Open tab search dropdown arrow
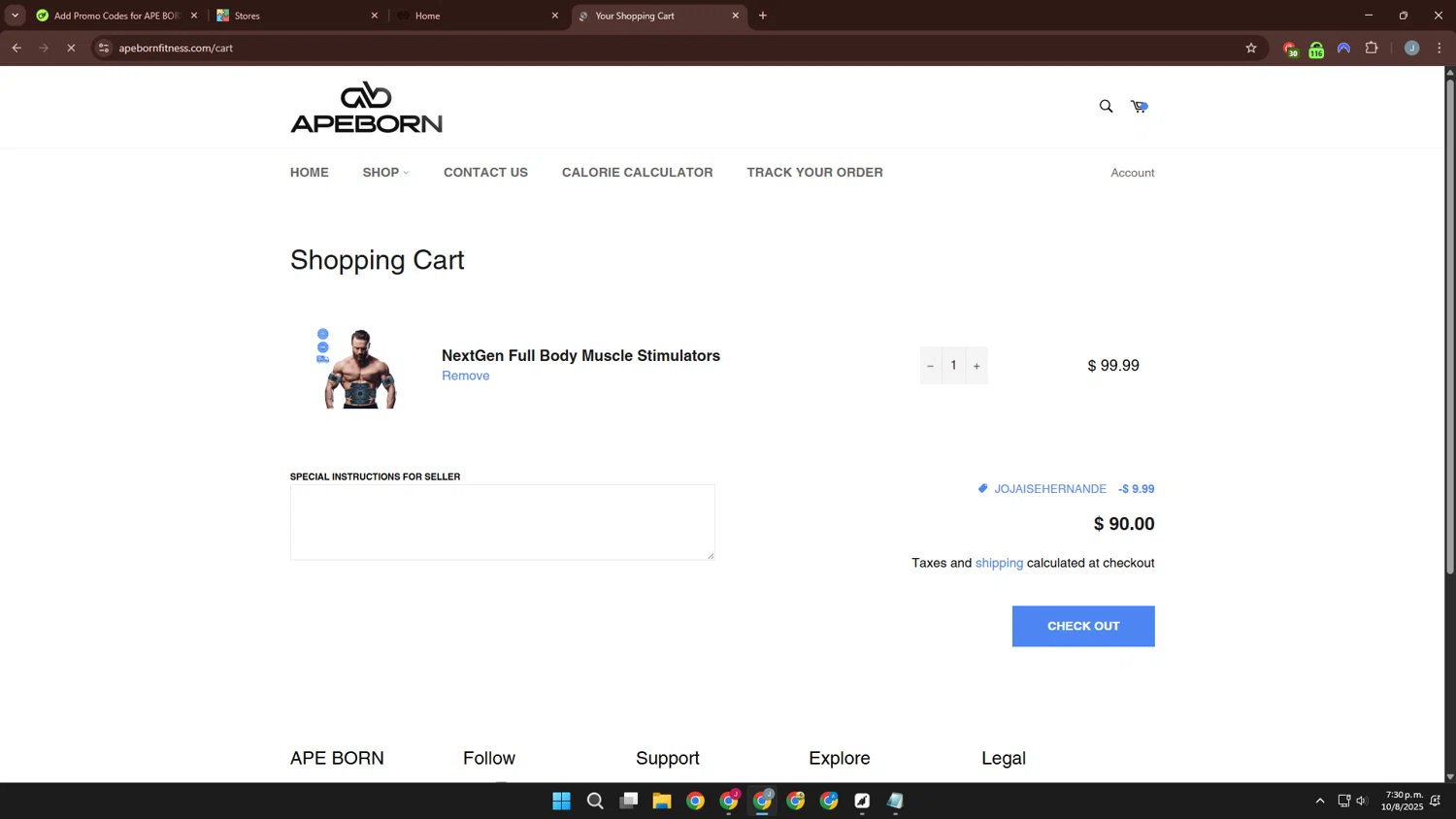The height and width of the screenshot is (819, 1456). point(15,16)
